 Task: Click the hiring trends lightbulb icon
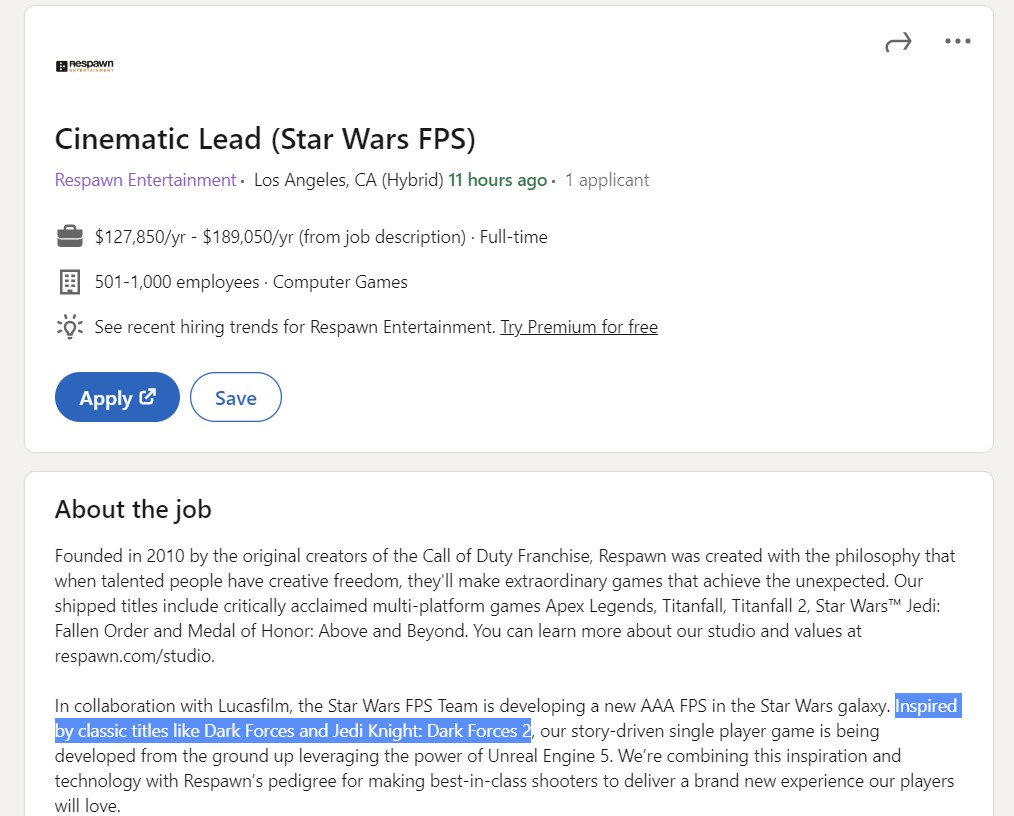pyautogui.click(x=69, y=326)
